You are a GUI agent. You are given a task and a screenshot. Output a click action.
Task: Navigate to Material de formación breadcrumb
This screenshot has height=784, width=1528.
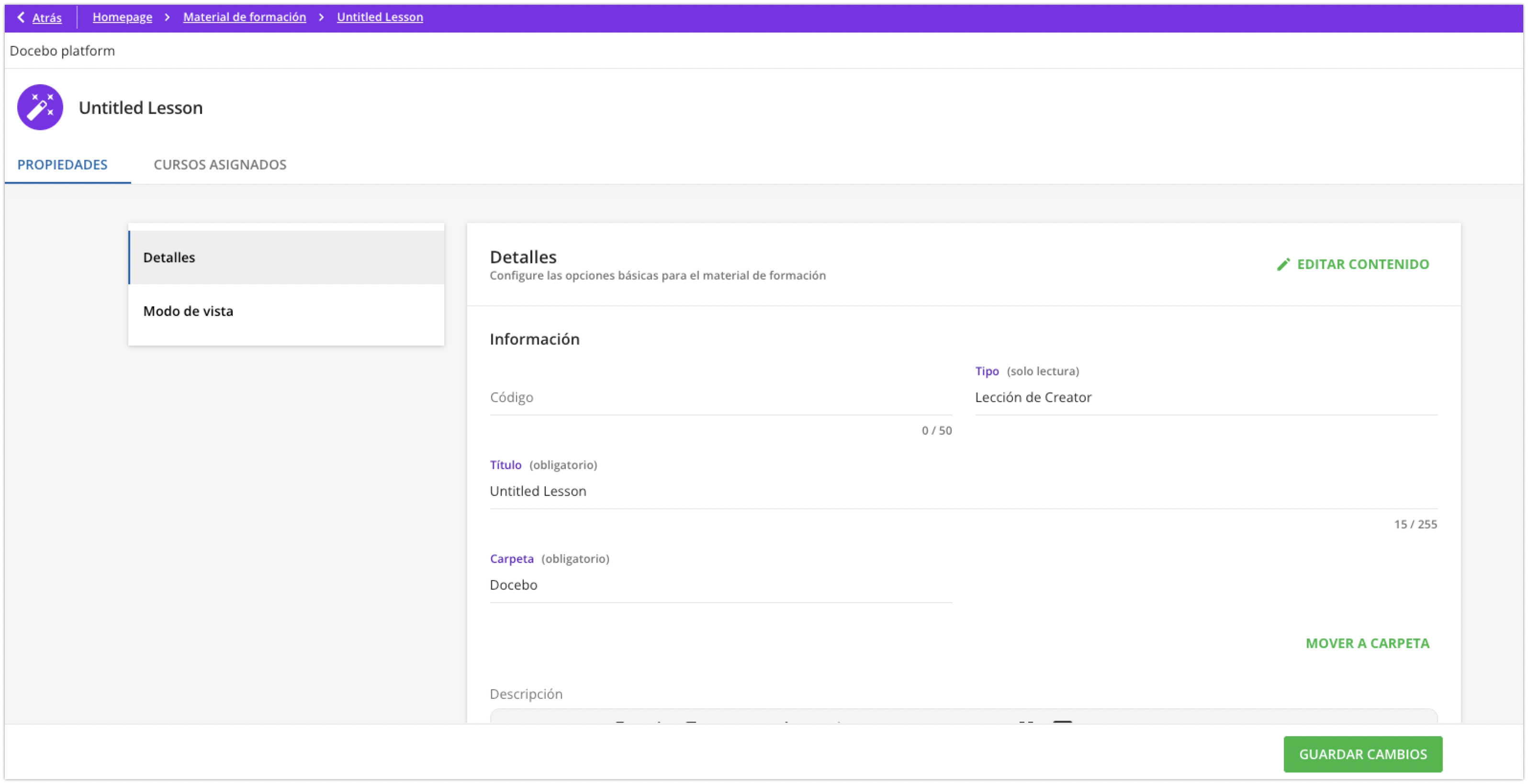click(x=245, y=17)
